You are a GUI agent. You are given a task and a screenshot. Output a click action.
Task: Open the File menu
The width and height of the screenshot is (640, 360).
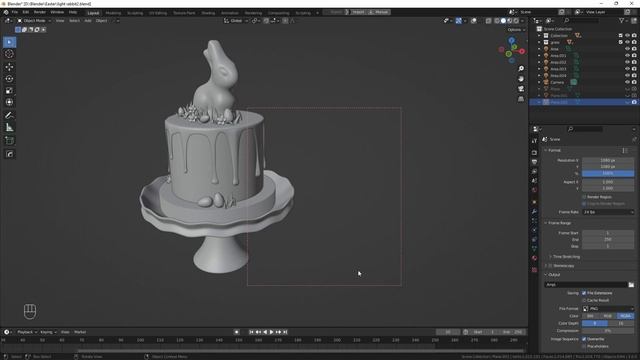click(15, 12)
